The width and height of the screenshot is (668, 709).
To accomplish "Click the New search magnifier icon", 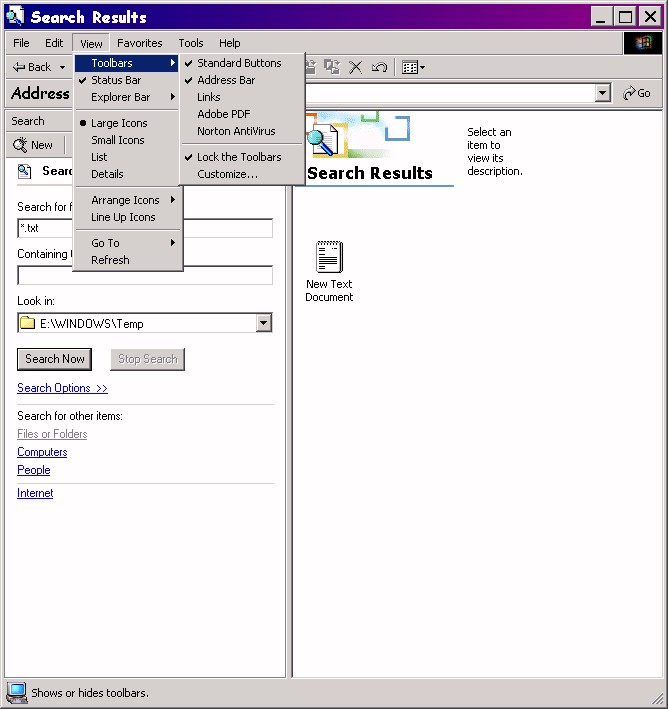I will pos(20,145).
